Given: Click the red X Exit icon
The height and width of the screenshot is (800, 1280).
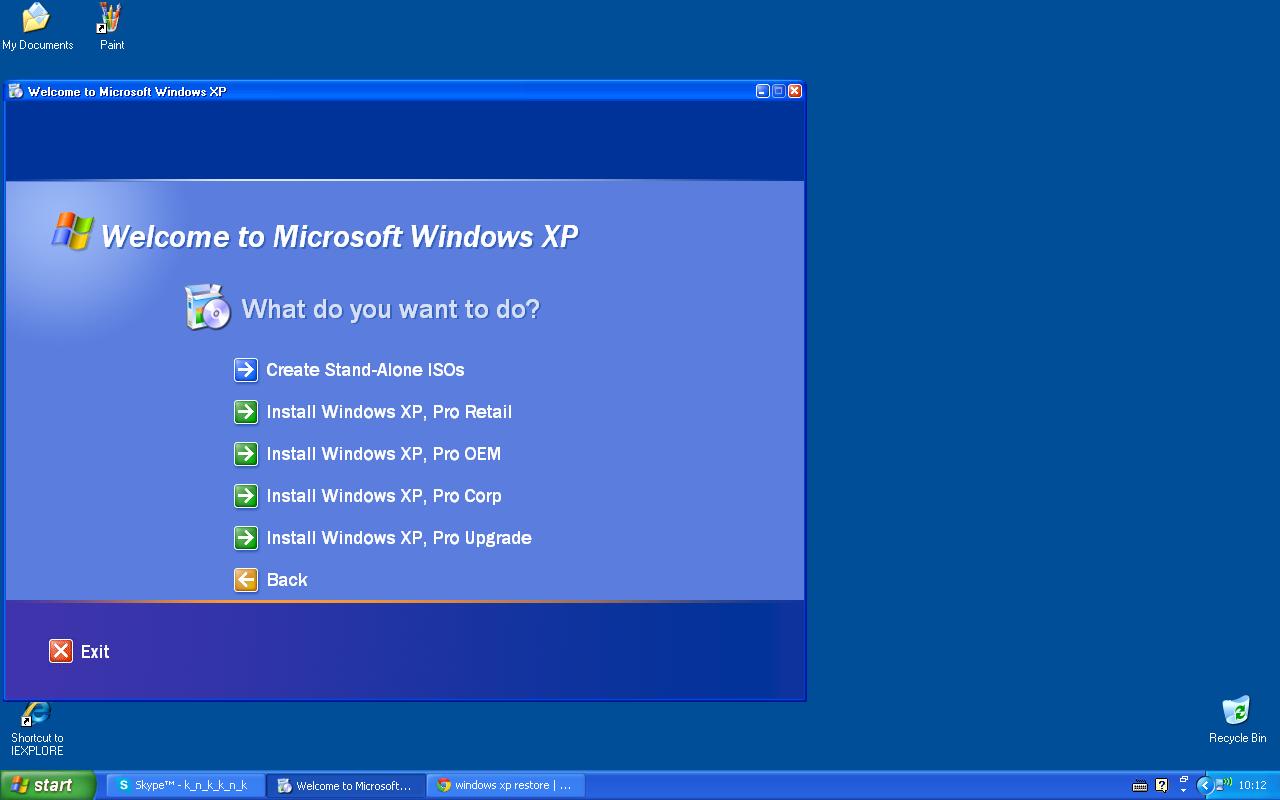Looking at the screenshot, I should click(61, 651).
